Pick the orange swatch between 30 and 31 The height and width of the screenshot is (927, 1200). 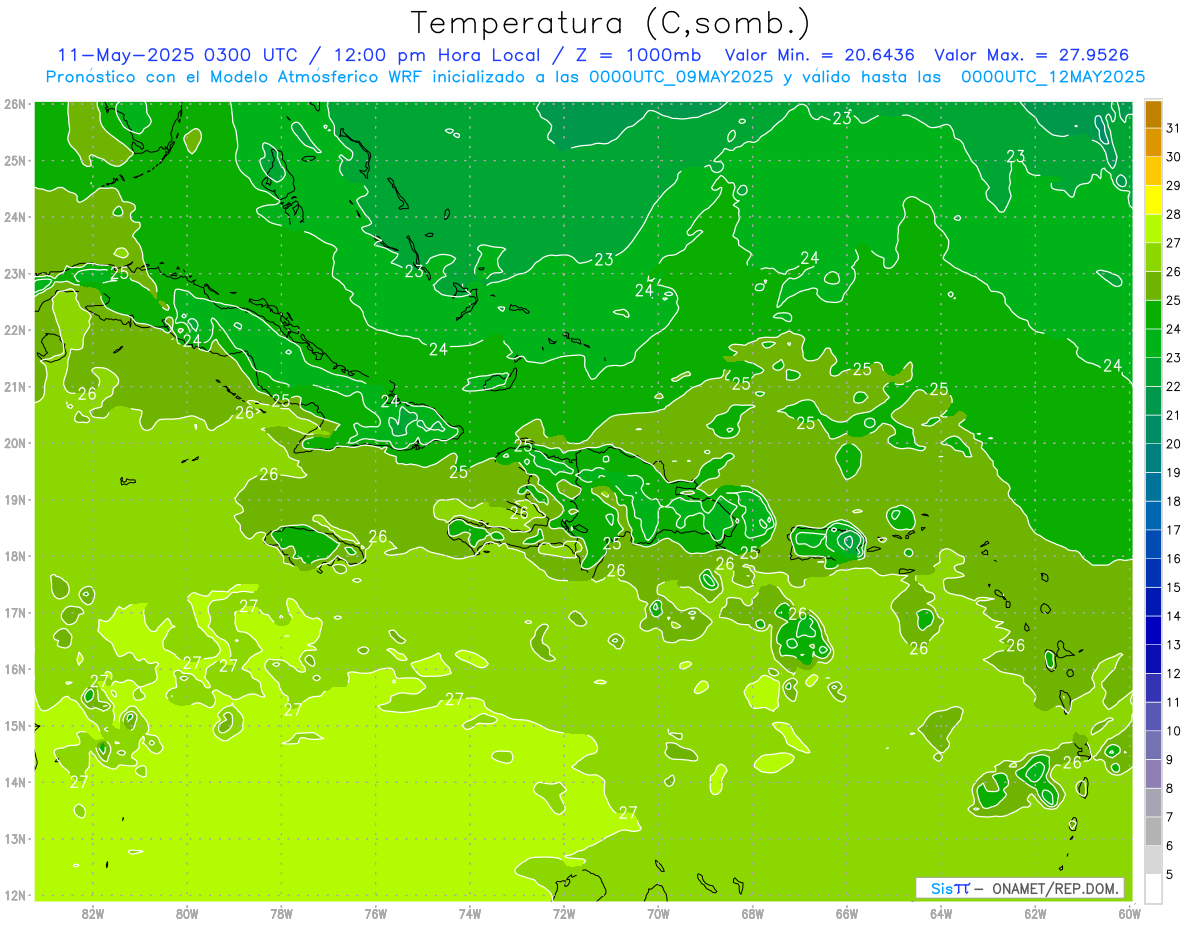tap(1153, 143)
